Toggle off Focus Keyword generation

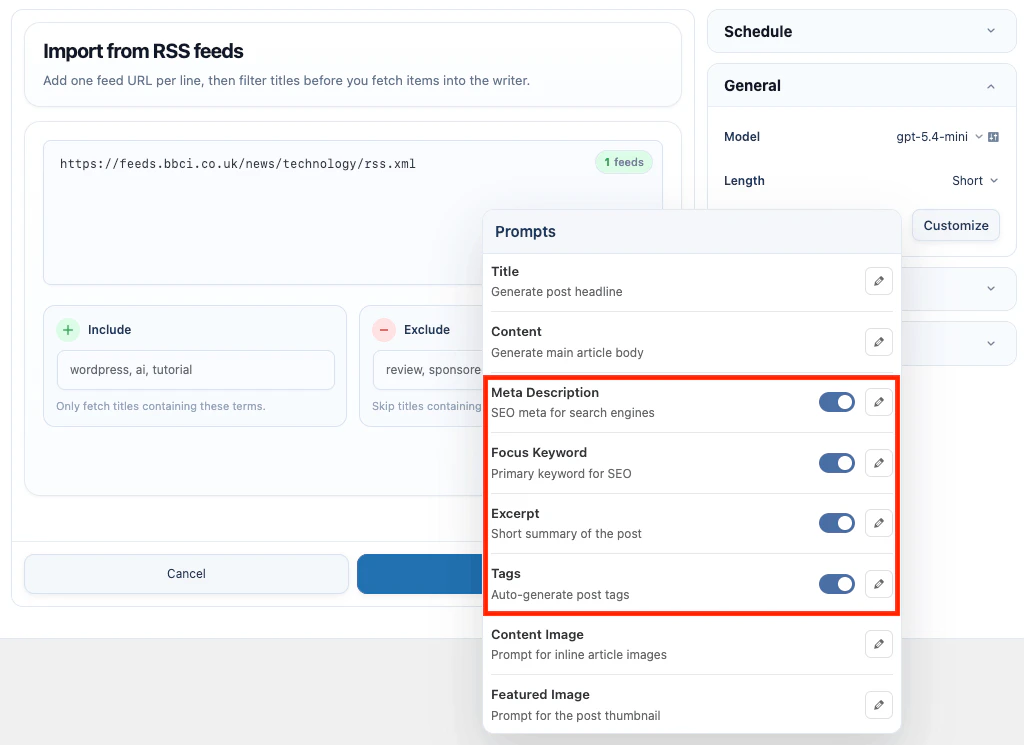click(x=837, y=463)
